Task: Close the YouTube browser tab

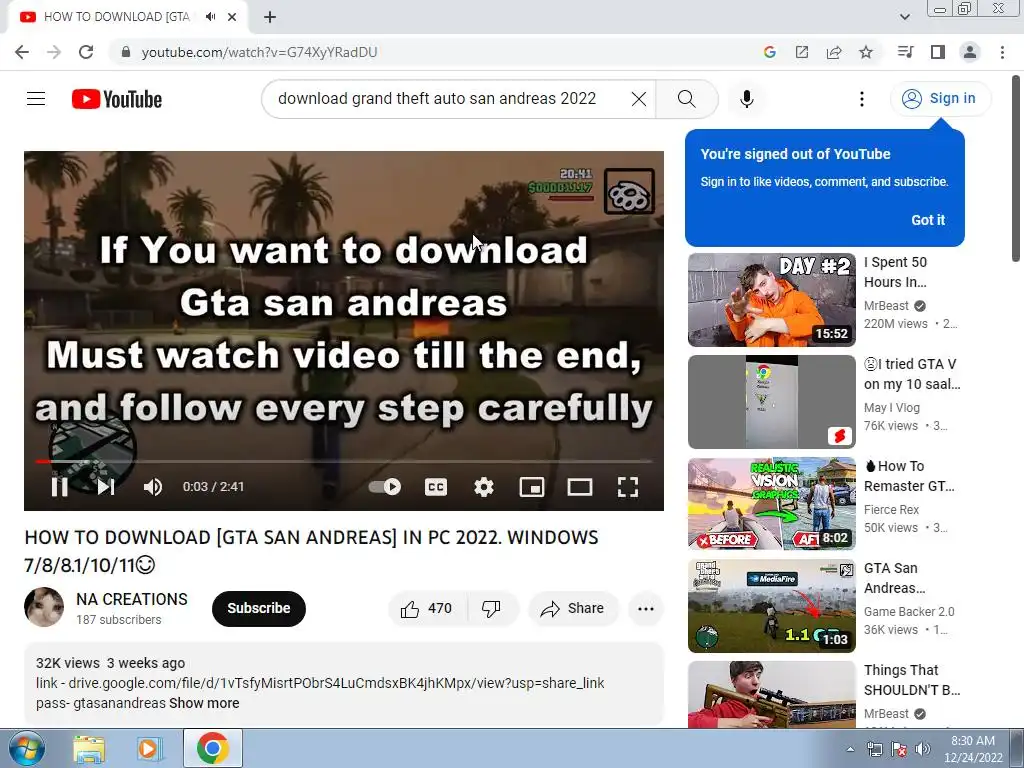Action: pyautogui.click(x=232, y=17)
